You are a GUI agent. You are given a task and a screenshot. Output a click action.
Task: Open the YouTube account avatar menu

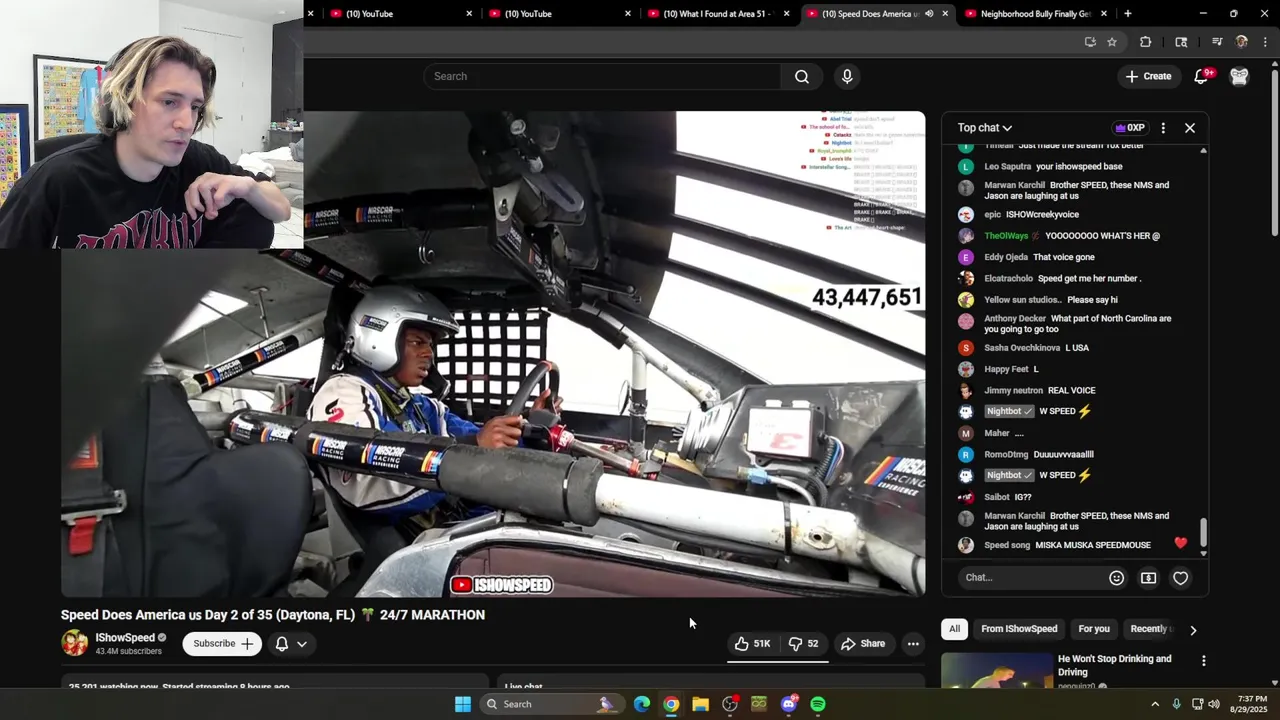[1239, 76]
